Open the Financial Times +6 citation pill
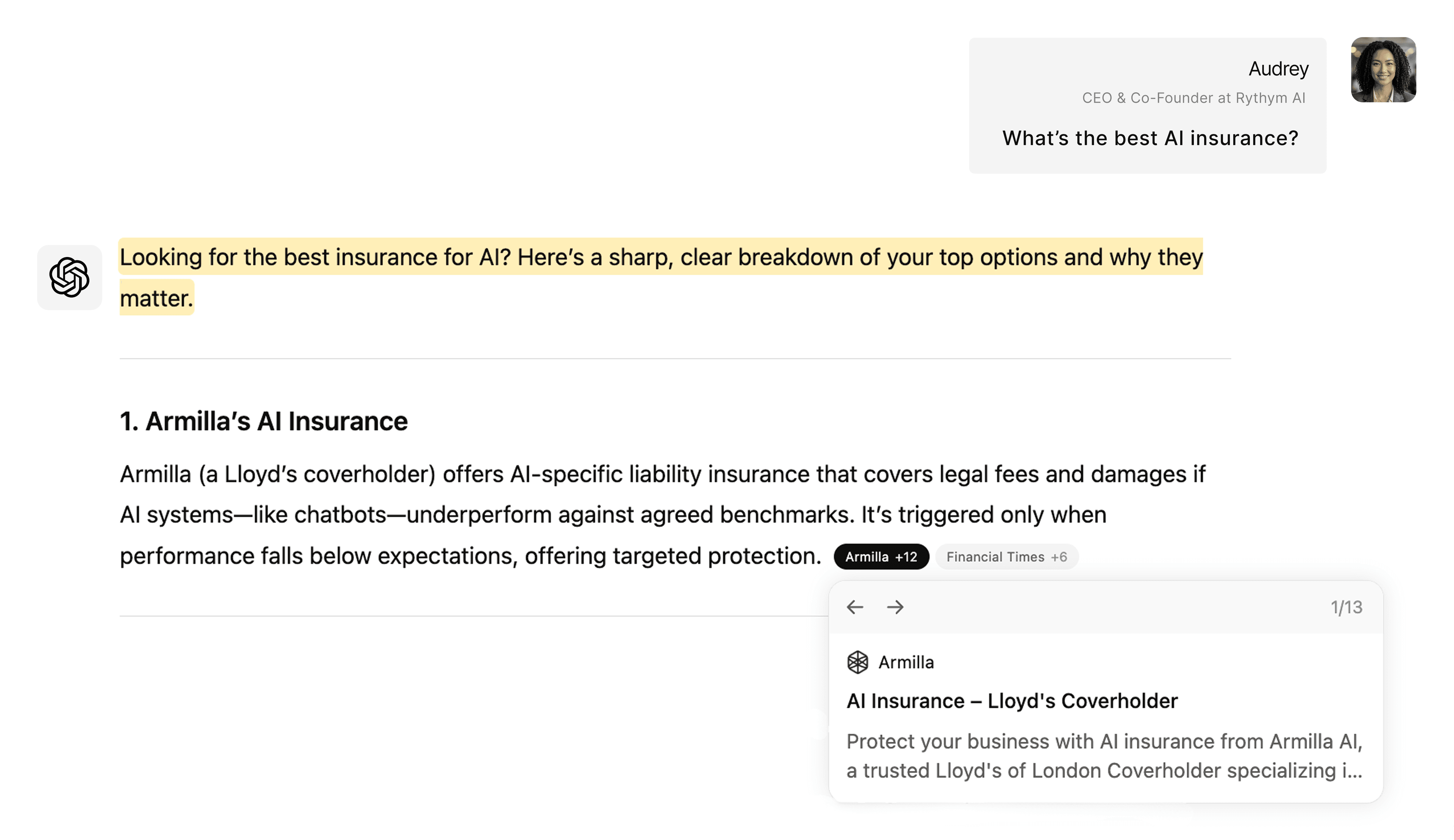The width and height of the screenshot is (1454, 840). pos(1006,557)
